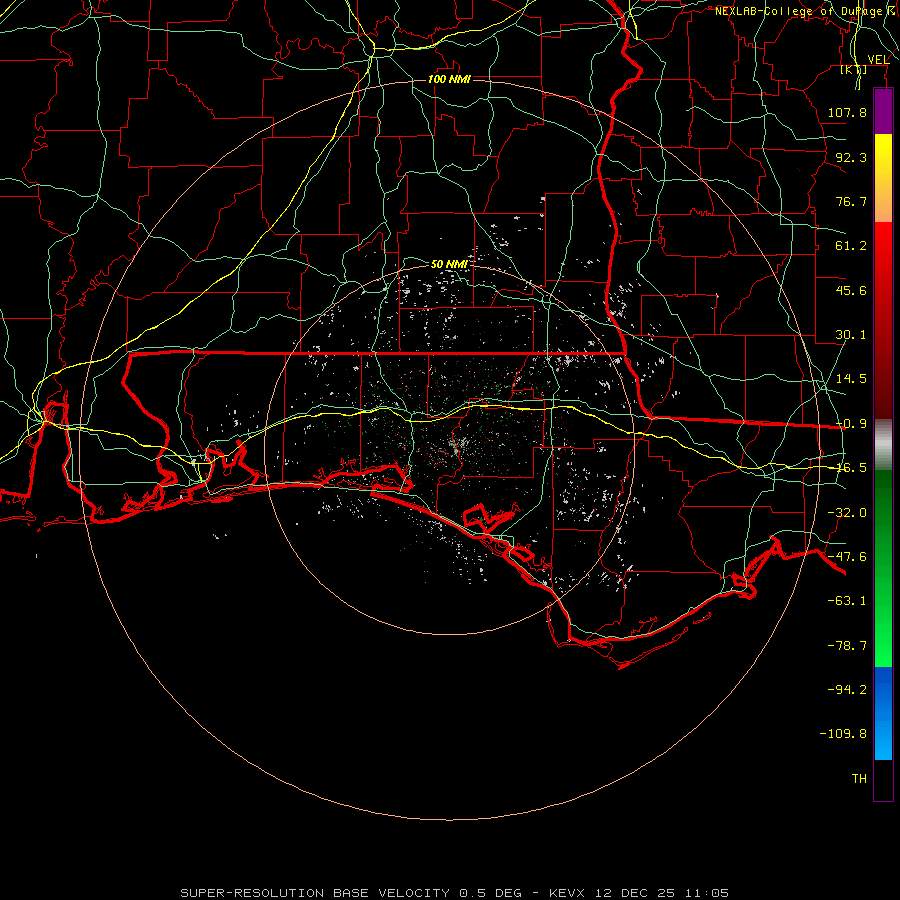Select the -16.5 scale value
The image size is (900, 900).
(851, 468)
